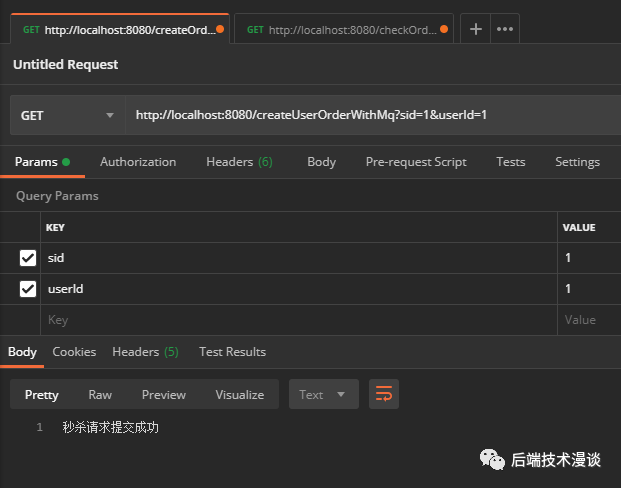Click response line number 1
The width and height of the screenshot is (621, 488).
tap(40, 427)
